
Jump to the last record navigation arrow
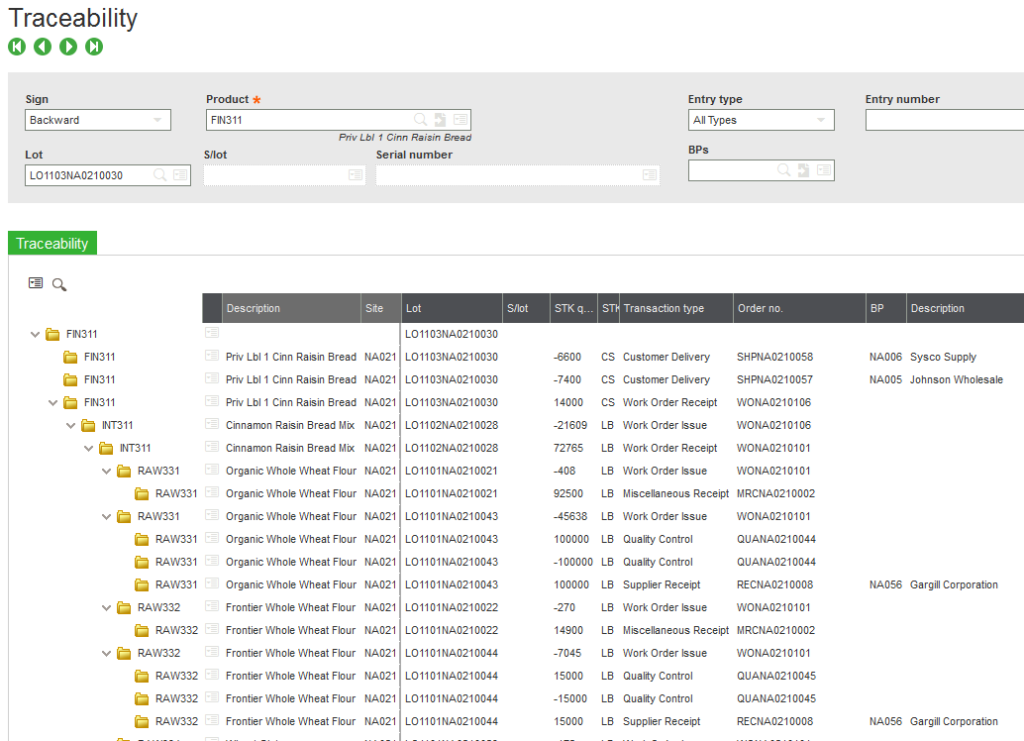tap(94, 47)
